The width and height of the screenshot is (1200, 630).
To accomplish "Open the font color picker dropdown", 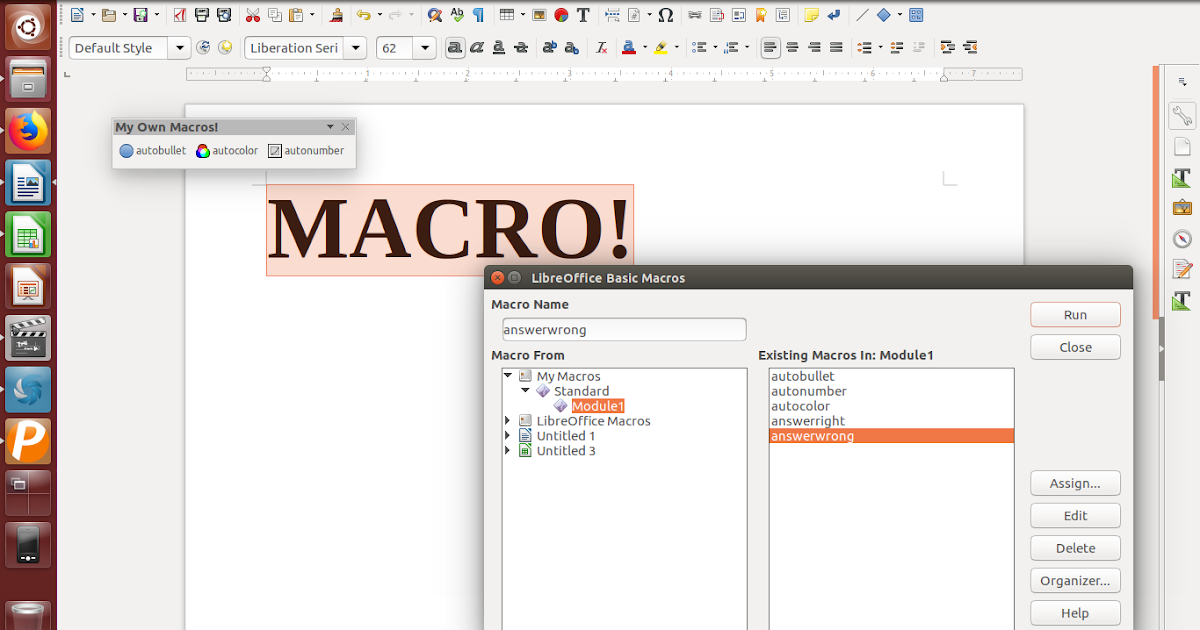I will pyautogui.click(x=644, y=47).
